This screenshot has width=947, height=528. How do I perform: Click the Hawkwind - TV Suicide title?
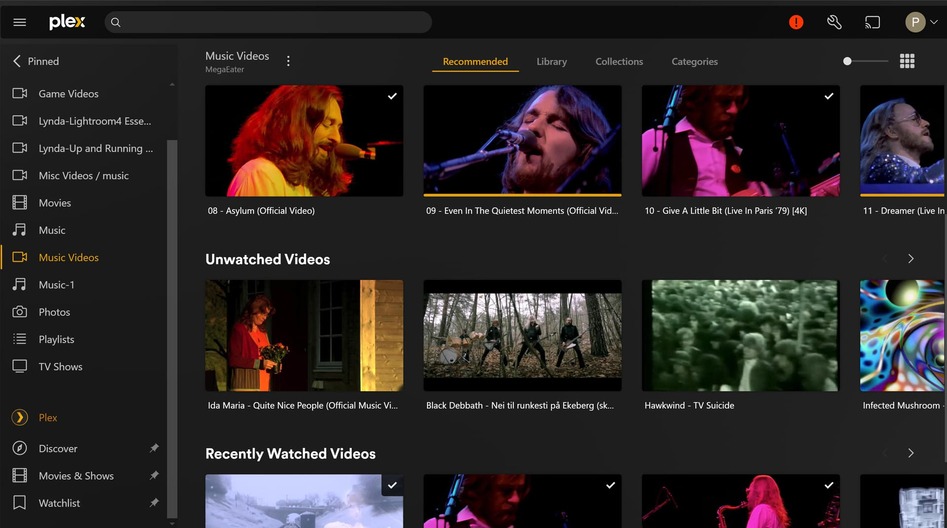click(x=689, y=405)
